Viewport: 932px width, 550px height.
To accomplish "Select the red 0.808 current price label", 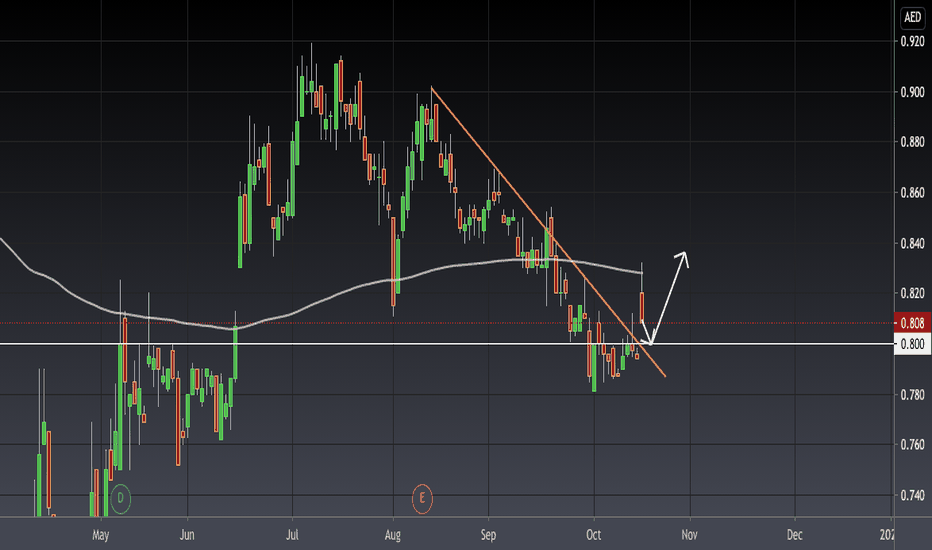I will (912, 323).
